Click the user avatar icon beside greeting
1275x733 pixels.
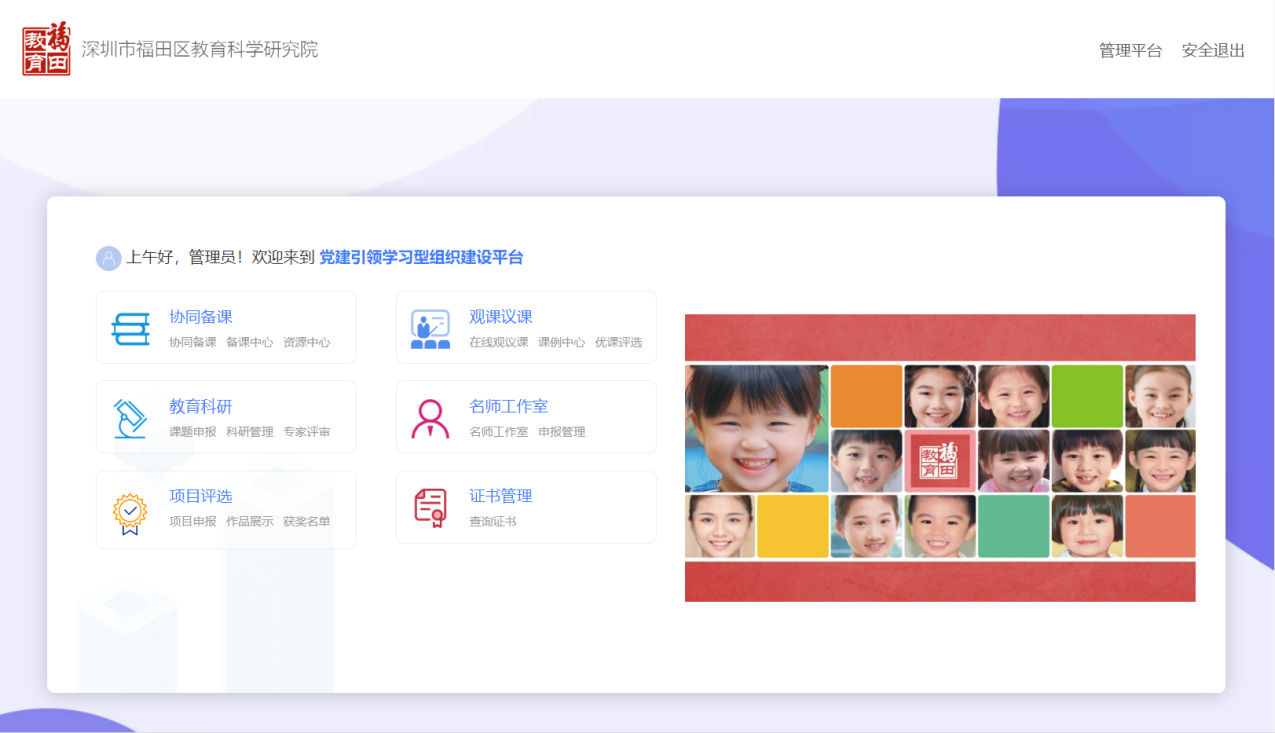[108, 258]
